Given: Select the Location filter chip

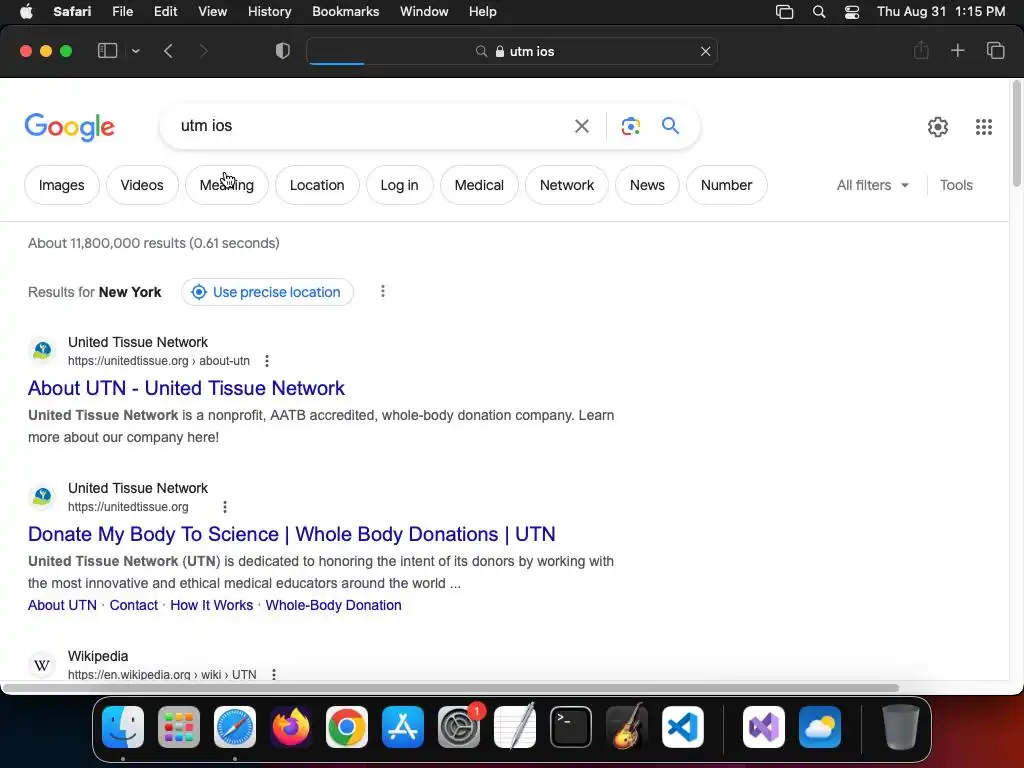Looking at the screenshot, I should tap(317, 185).
